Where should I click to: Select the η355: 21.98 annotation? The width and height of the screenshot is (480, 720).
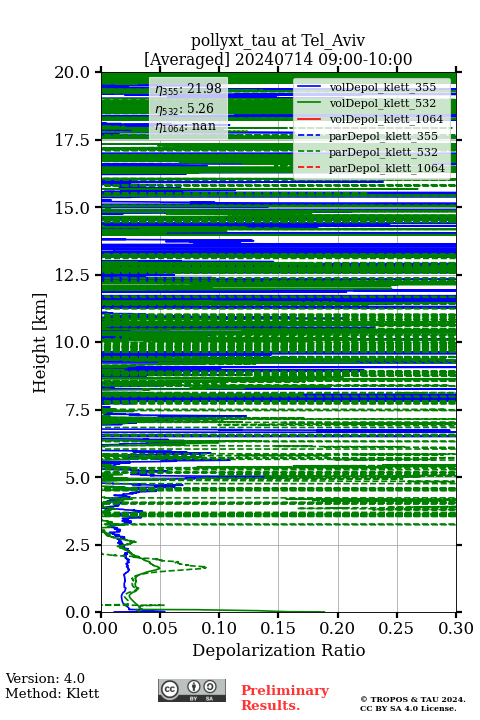pos(188,89)
